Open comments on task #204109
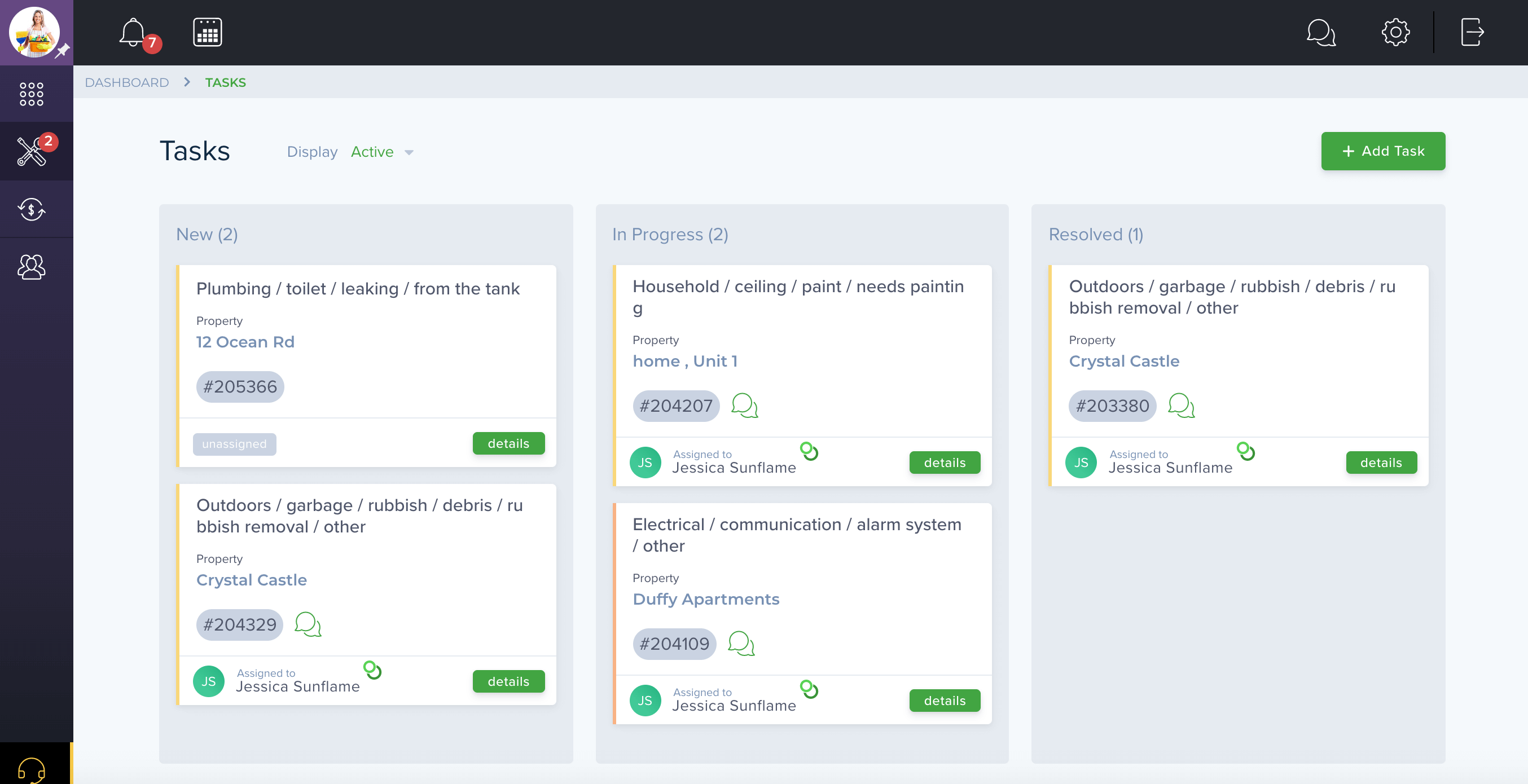This screenshot has height=784, width=1528. (x=741, y=644)
